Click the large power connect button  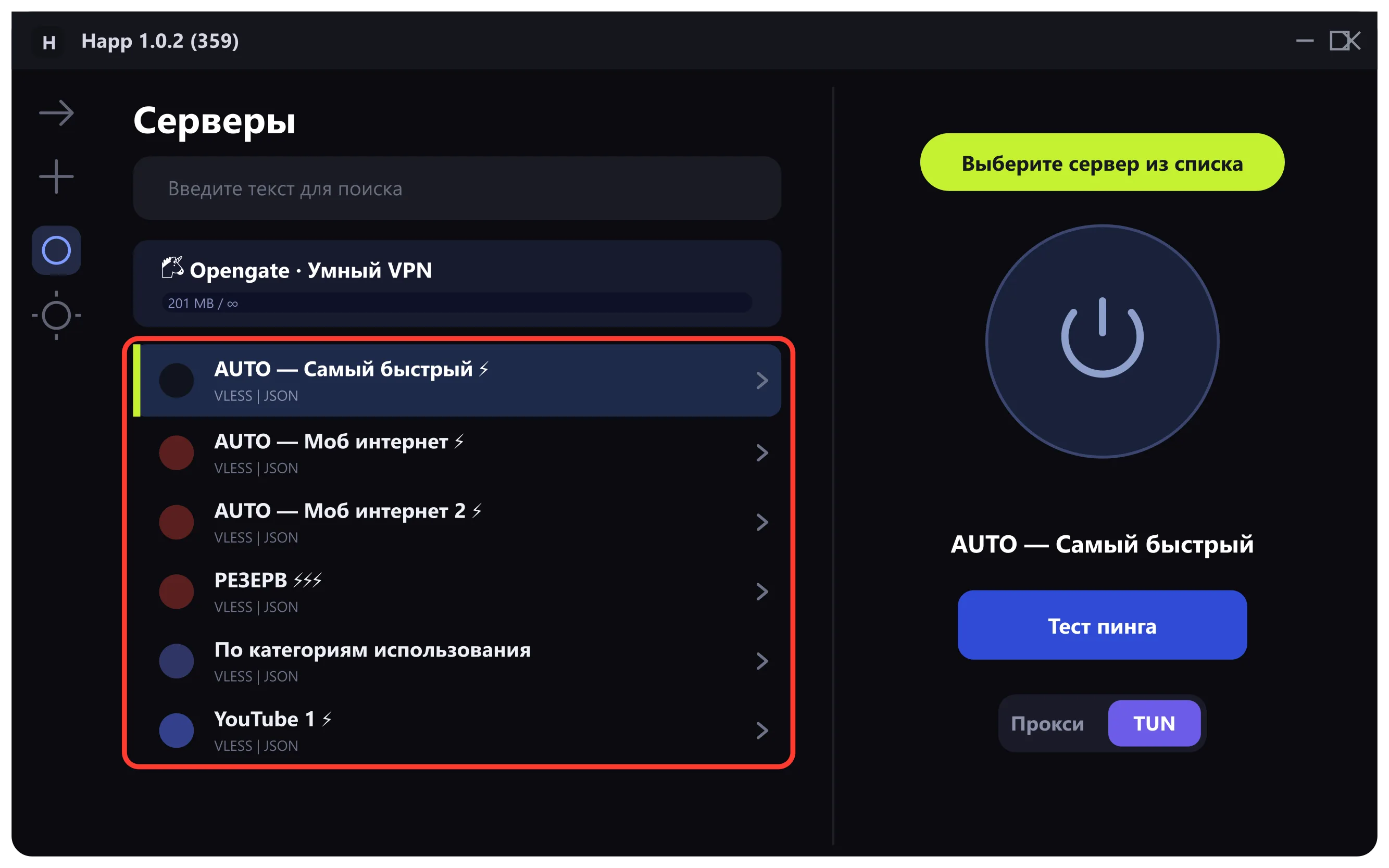coord(1102,341)
